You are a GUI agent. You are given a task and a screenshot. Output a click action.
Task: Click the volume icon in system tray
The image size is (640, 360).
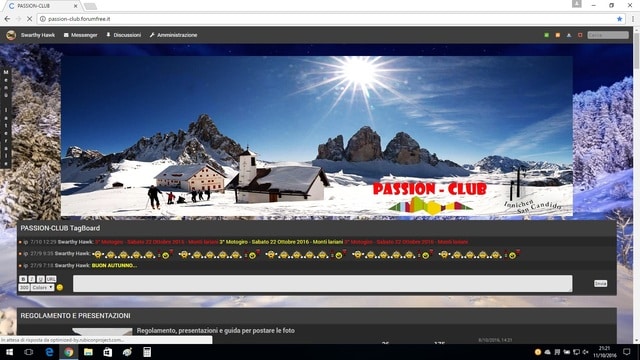click(585, 352)
